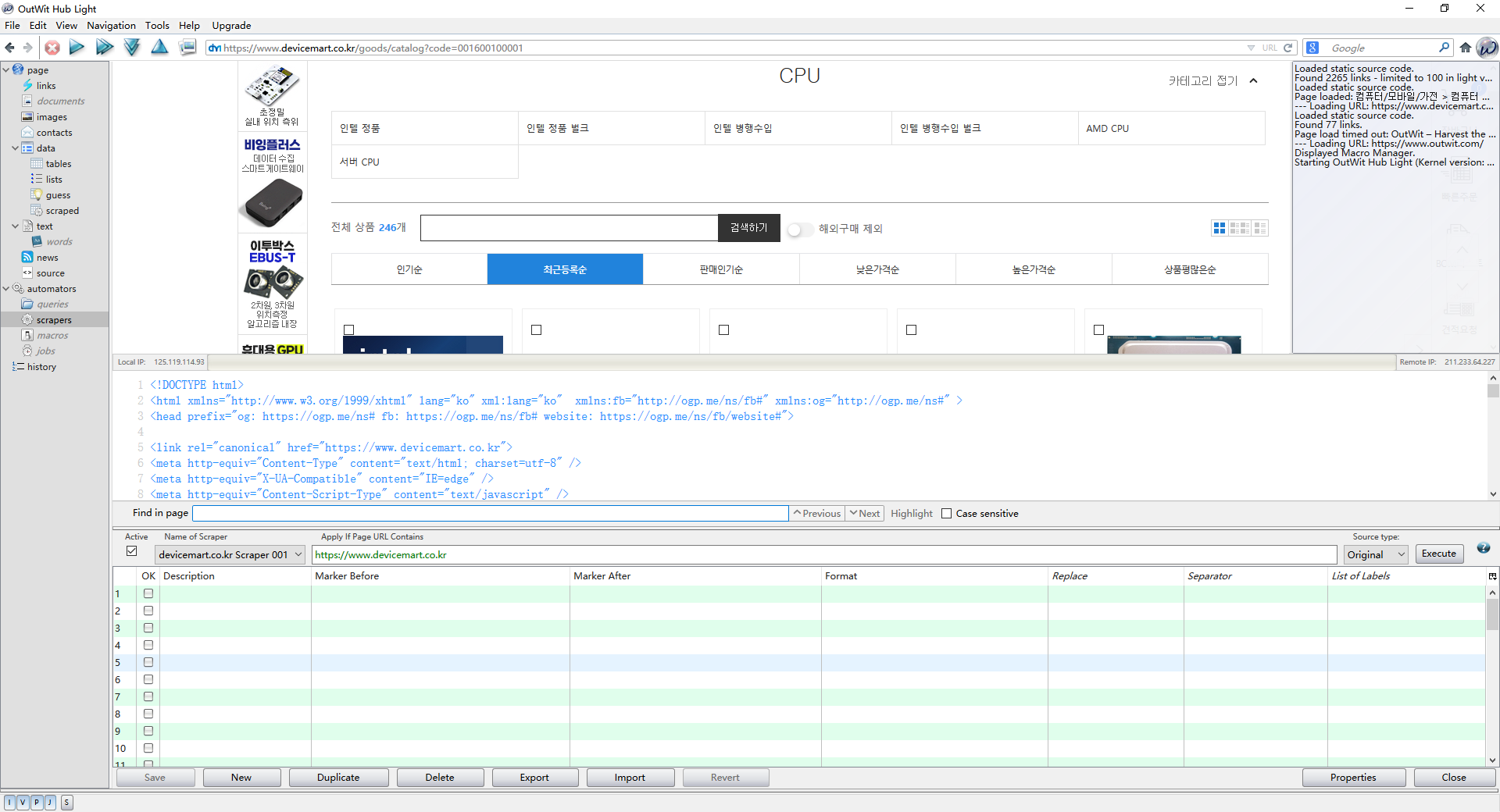The width and height of the screenshot is (1500, 812).
Task: Open the View menu
Action: 66,25
